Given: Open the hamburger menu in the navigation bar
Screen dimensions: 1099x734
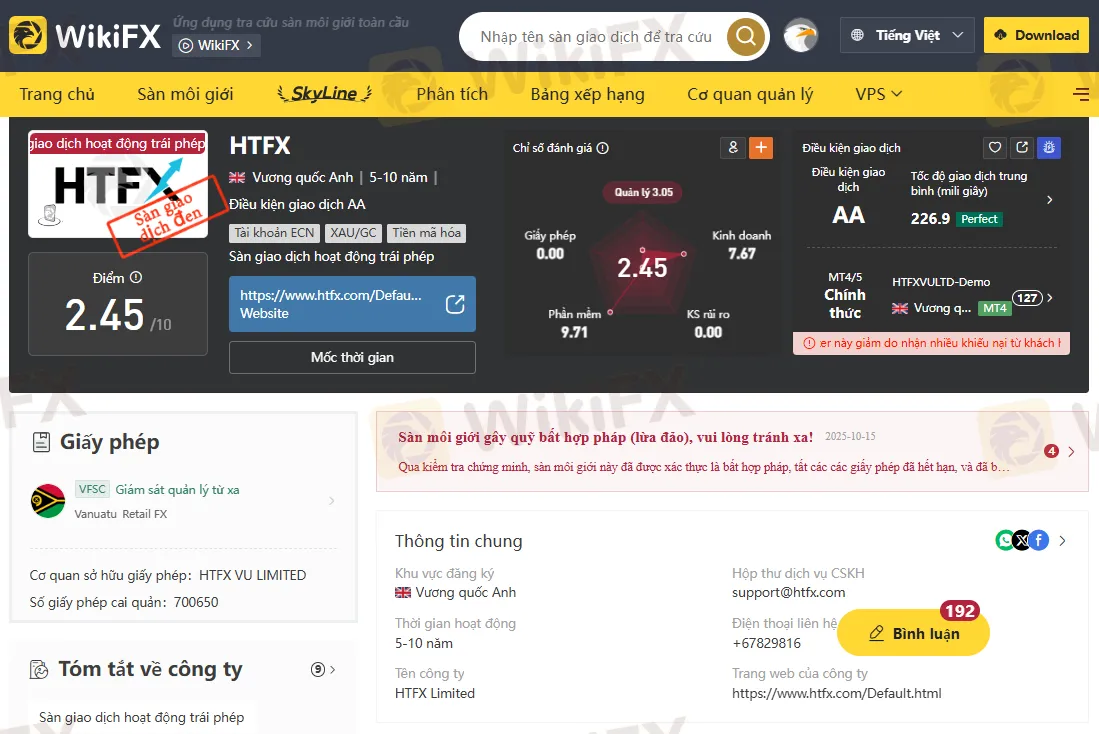Looking at the screenshot, I should click(x=1081, y=94).
